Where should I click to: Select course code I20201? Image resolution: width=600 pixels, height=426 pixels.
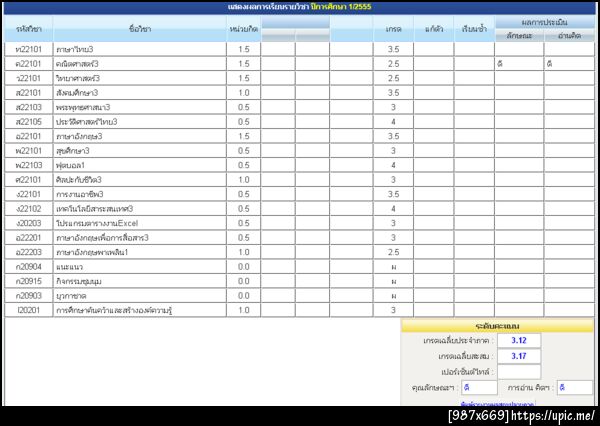(x=29, y=310)
